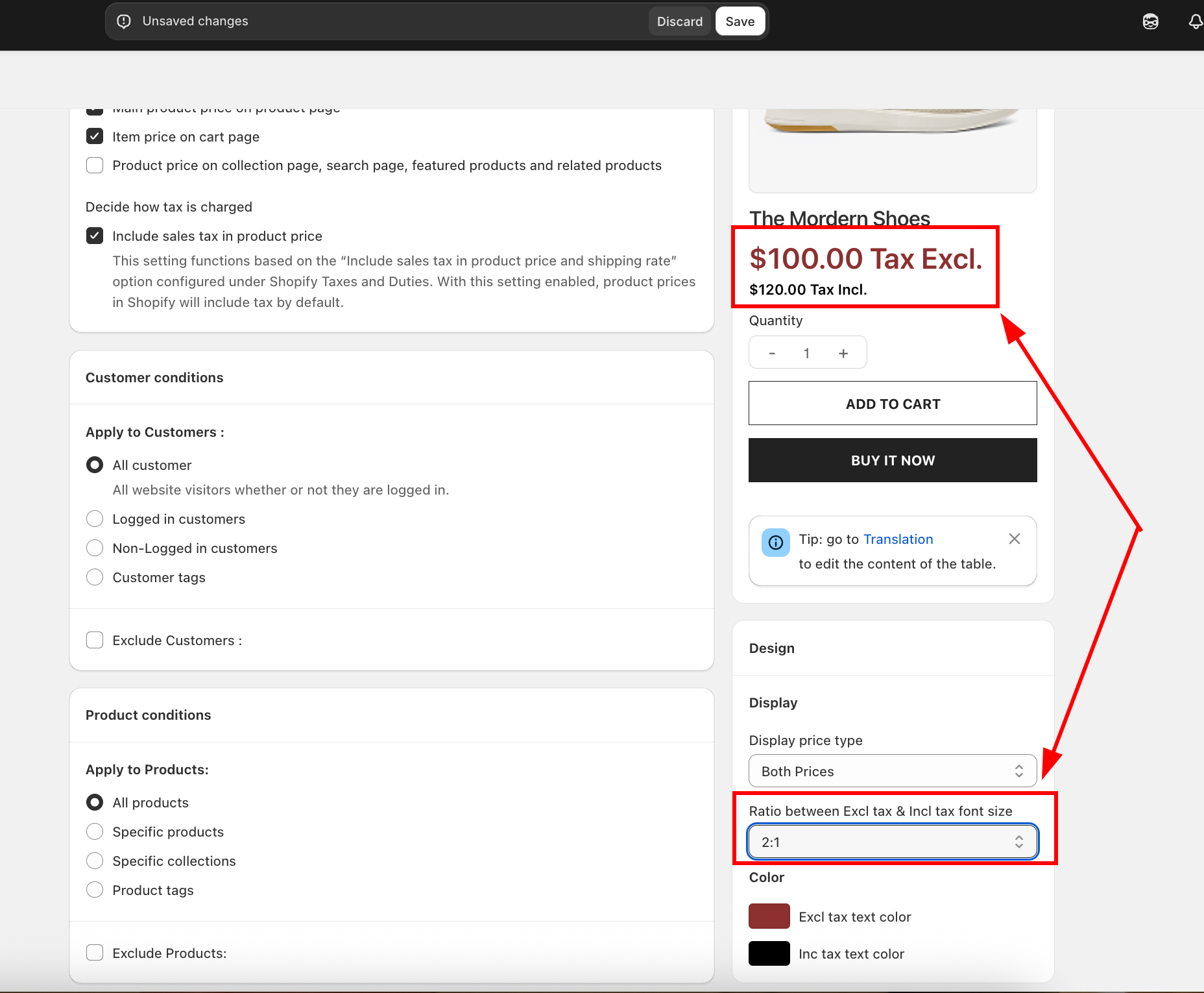Open the black Inc tax color swatch
The height and width of the screenshot is (993, 1204).
click(x=769, y=953)
